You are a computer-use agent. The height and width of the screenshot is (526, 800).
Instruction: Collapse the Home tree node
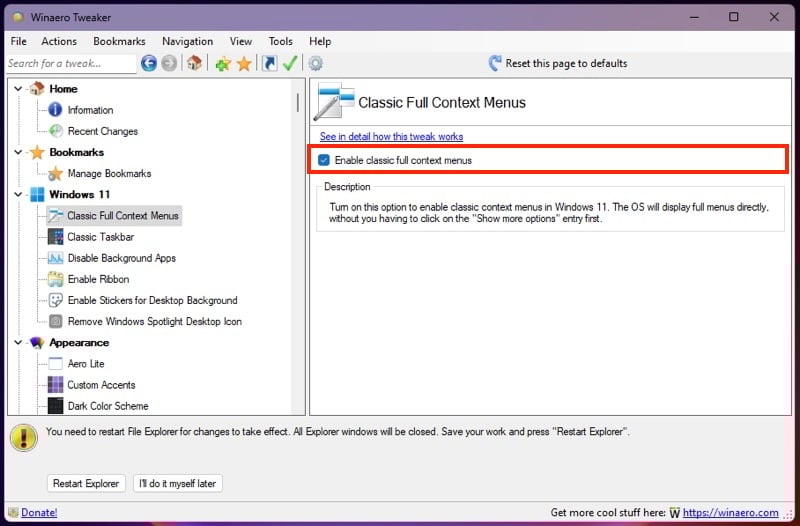(18, 89)
